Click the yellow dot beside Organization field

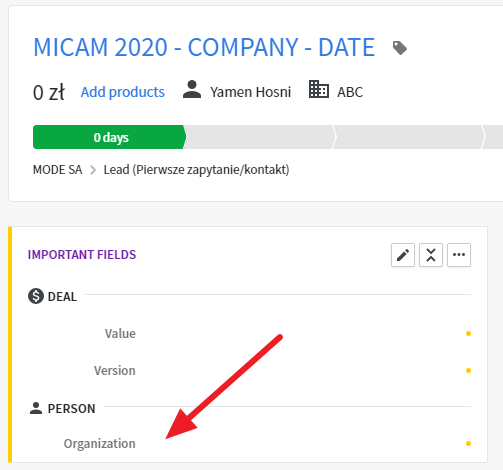468,443
